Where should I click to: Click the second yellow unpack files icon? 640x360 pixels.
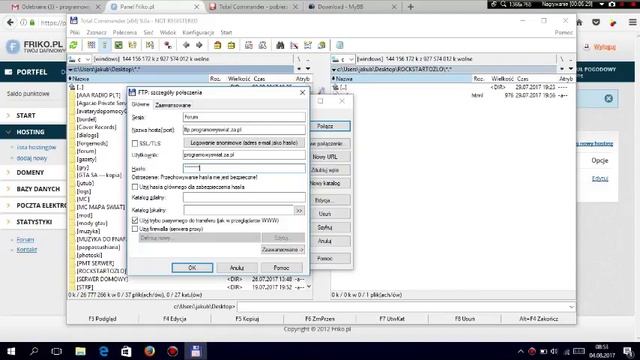point(231,45)
